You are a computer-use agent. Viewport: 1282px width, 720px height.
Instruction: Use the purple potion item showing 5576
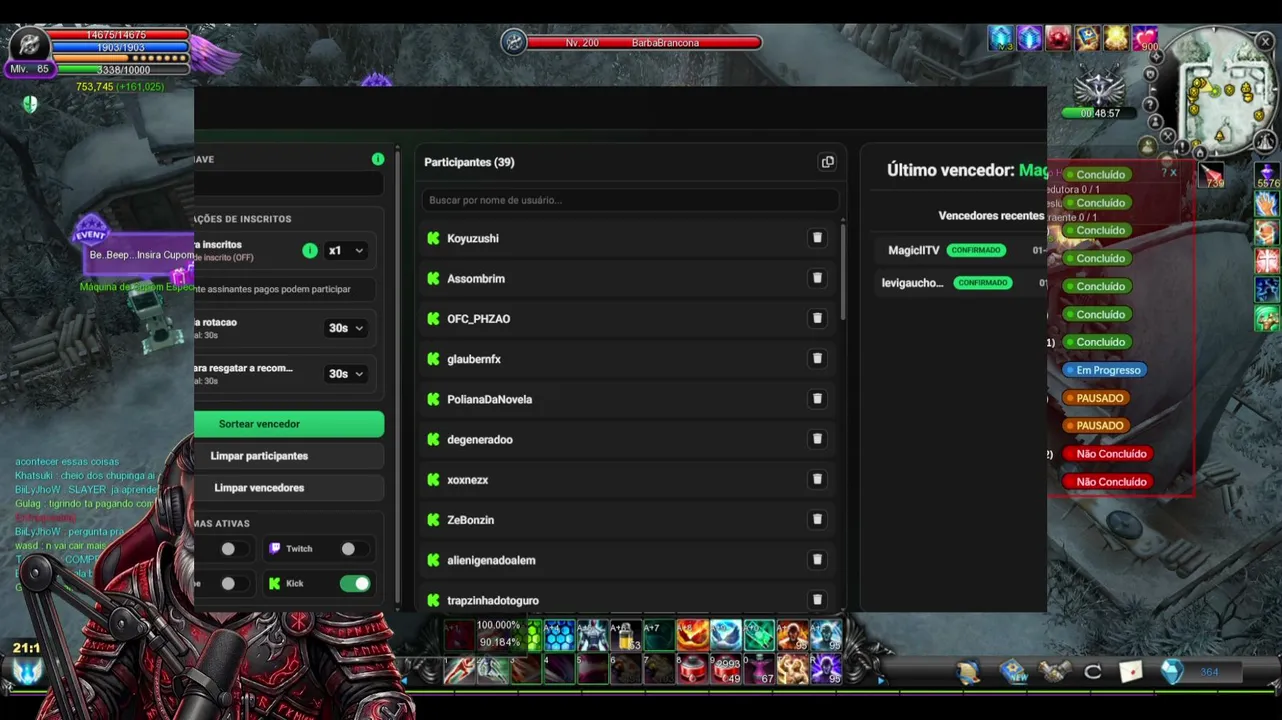coord(1267,176)
